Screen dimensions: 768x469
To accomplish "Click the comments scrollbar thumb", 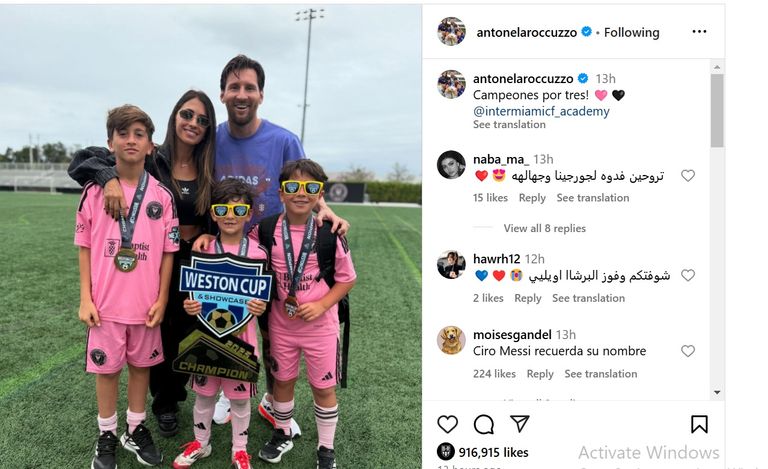I will [x=717, y=111].
